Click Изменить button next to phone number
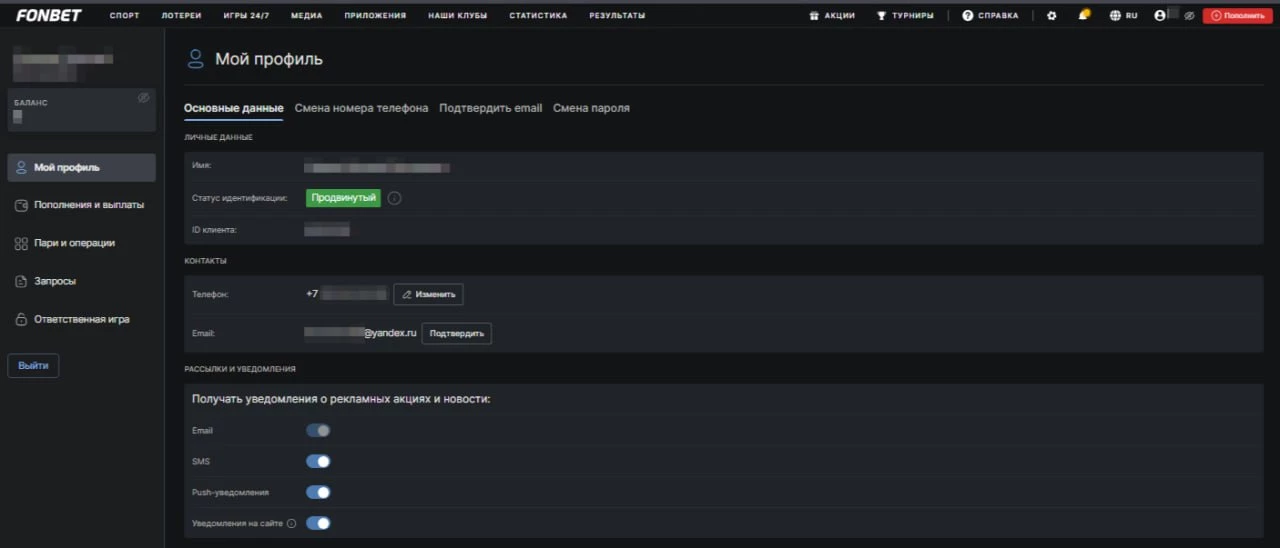The image size is (1280, 548). click(428, 294)
